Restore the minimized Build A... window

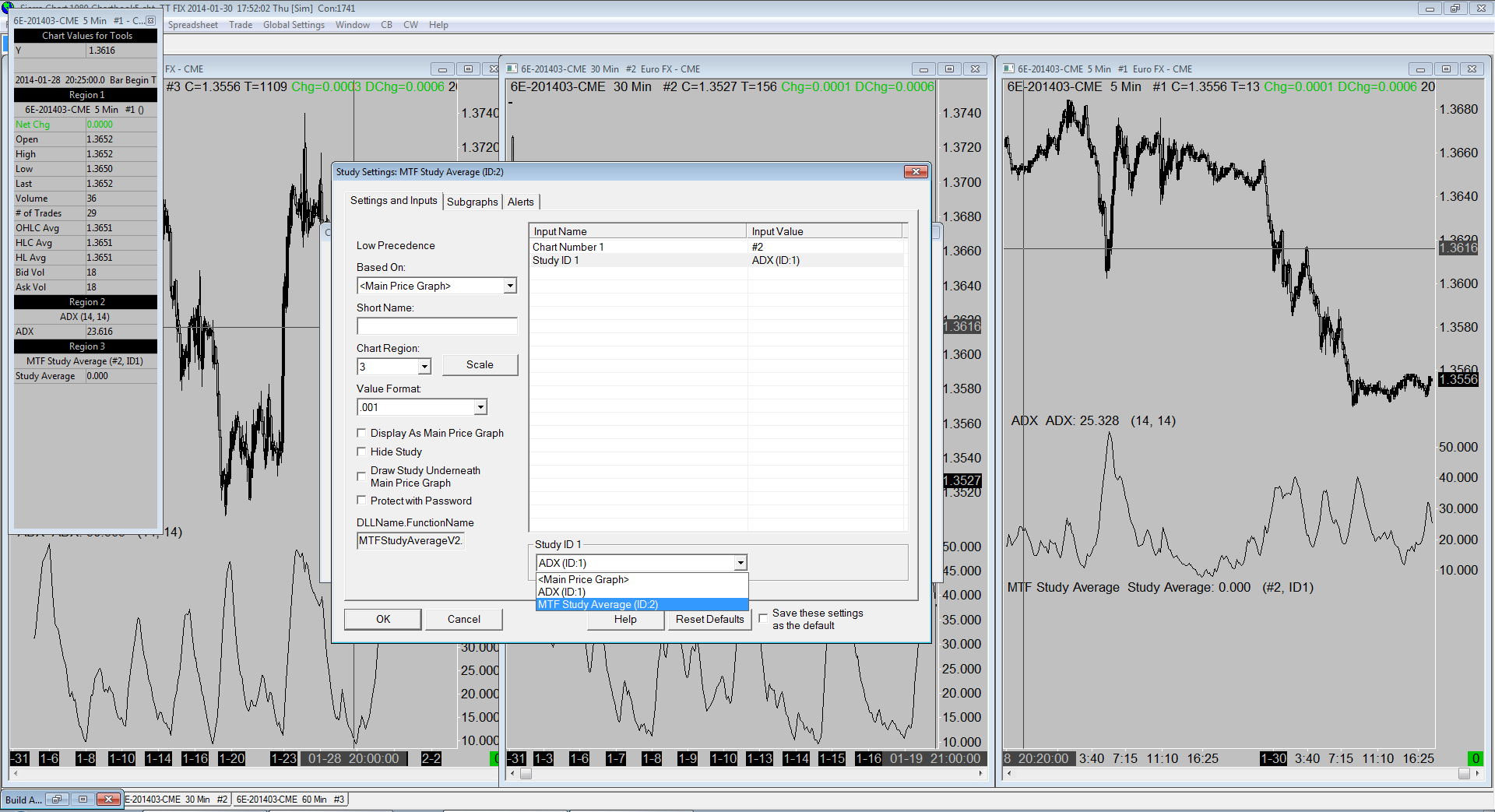tap(57, 800)
